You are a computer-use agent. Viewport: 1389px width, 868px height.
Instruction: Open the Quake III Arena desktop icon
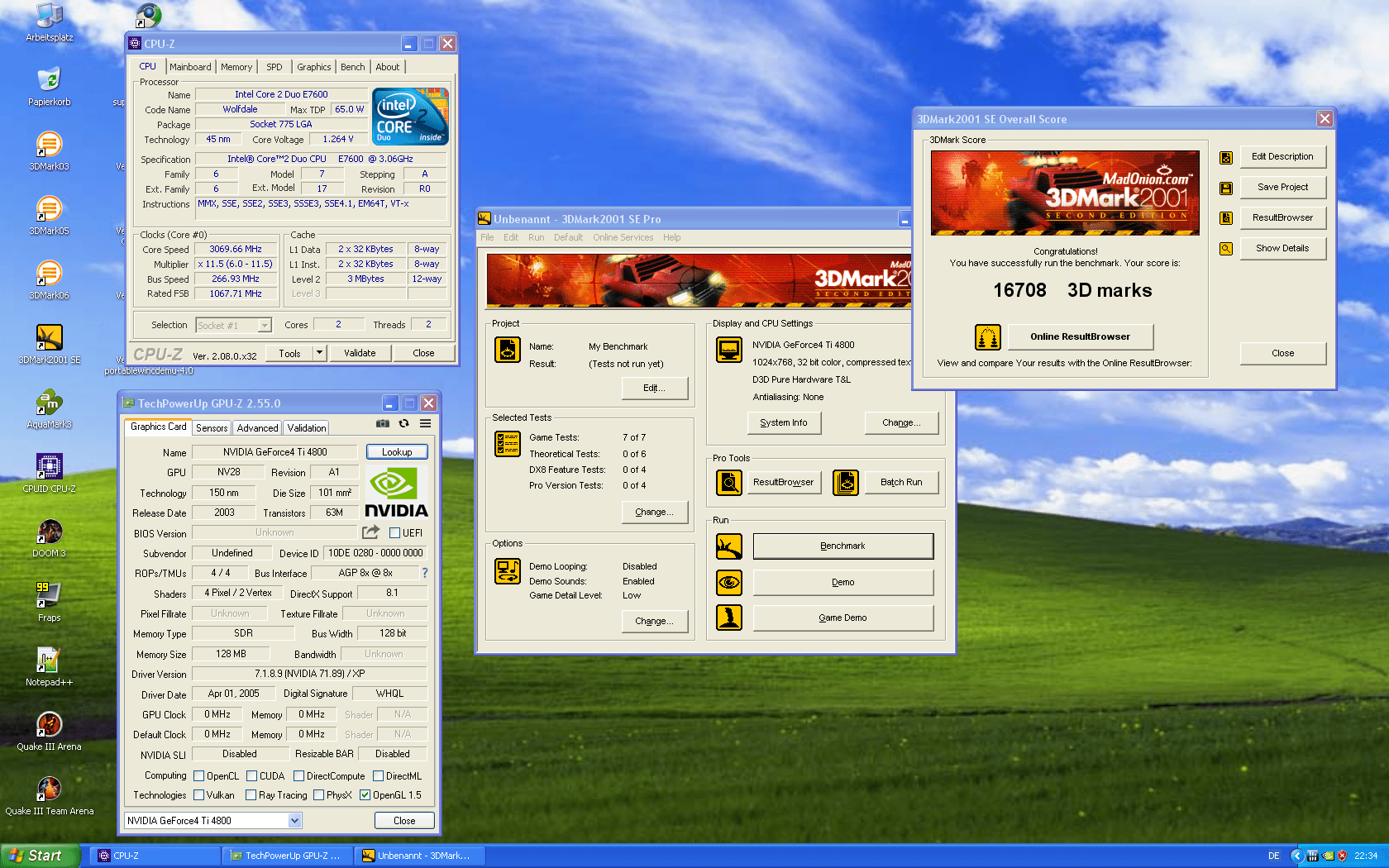[50, 731]
